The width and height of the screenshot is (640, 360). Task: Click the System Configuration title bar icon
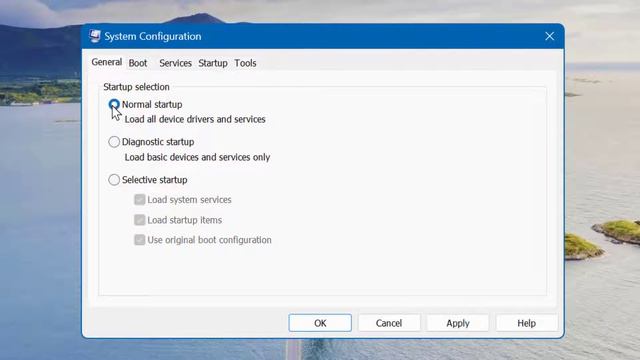point(95,36)
